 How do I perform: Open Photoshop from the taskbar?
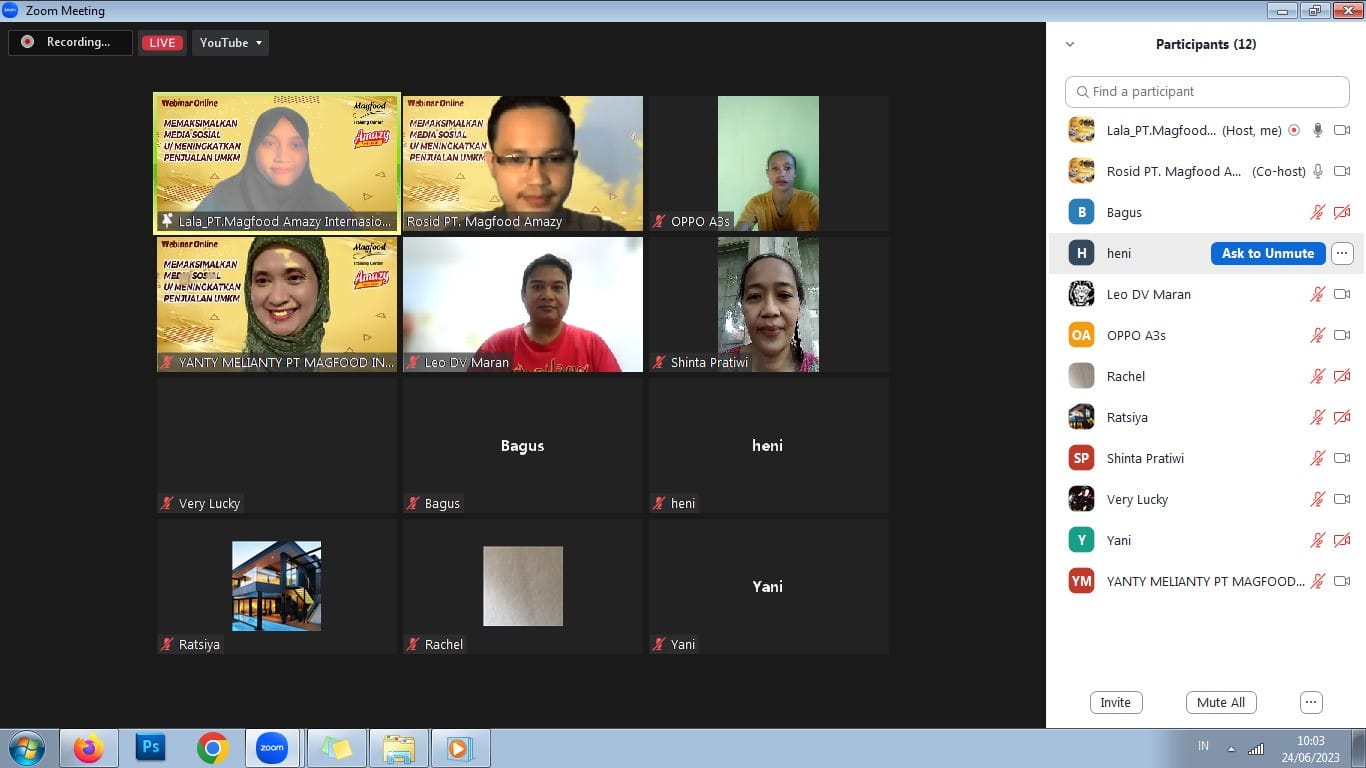coord(151,748)
